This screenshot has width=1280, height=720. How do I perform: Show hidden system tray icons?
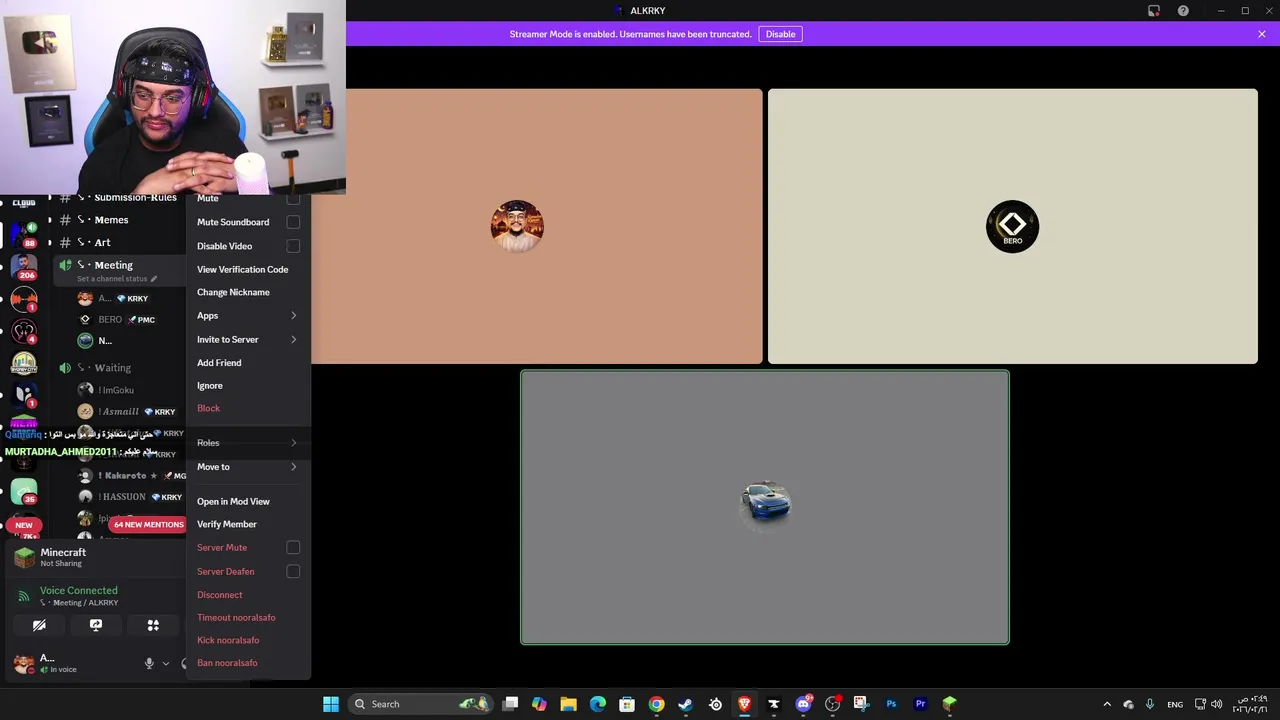pyautogui.click(x=1106, y=704)
